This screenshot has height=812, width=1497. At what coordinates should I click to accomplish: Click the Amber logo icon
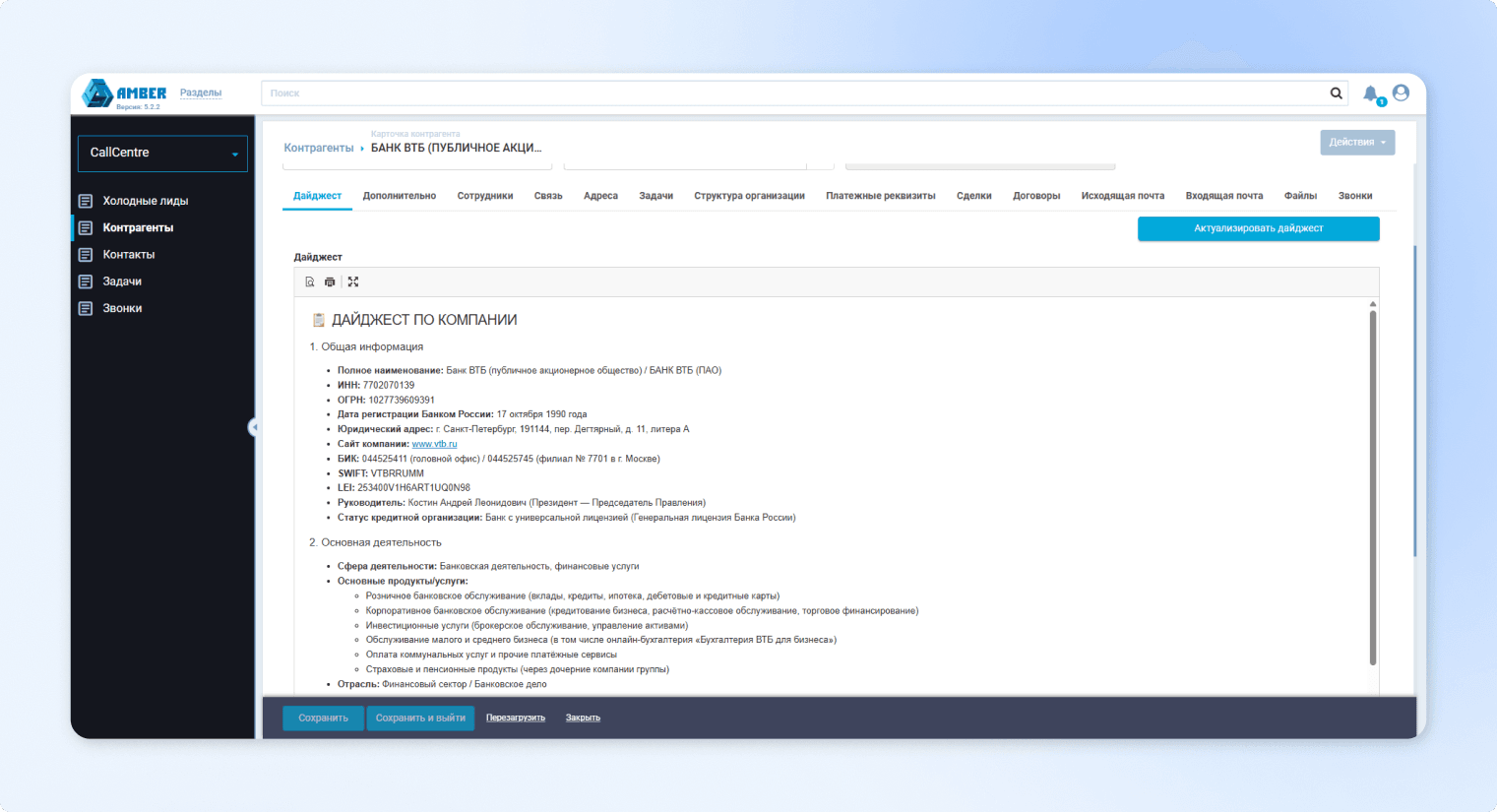[96, 94]
